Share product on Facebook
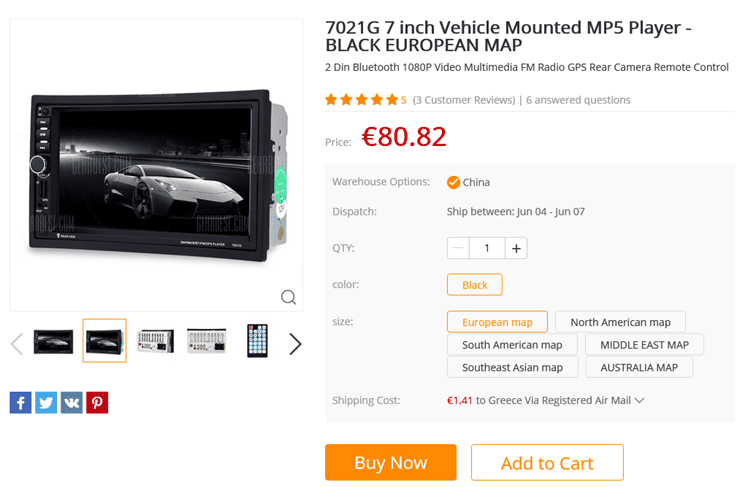This screenshot has width=750, height=487. click(21, 402)
